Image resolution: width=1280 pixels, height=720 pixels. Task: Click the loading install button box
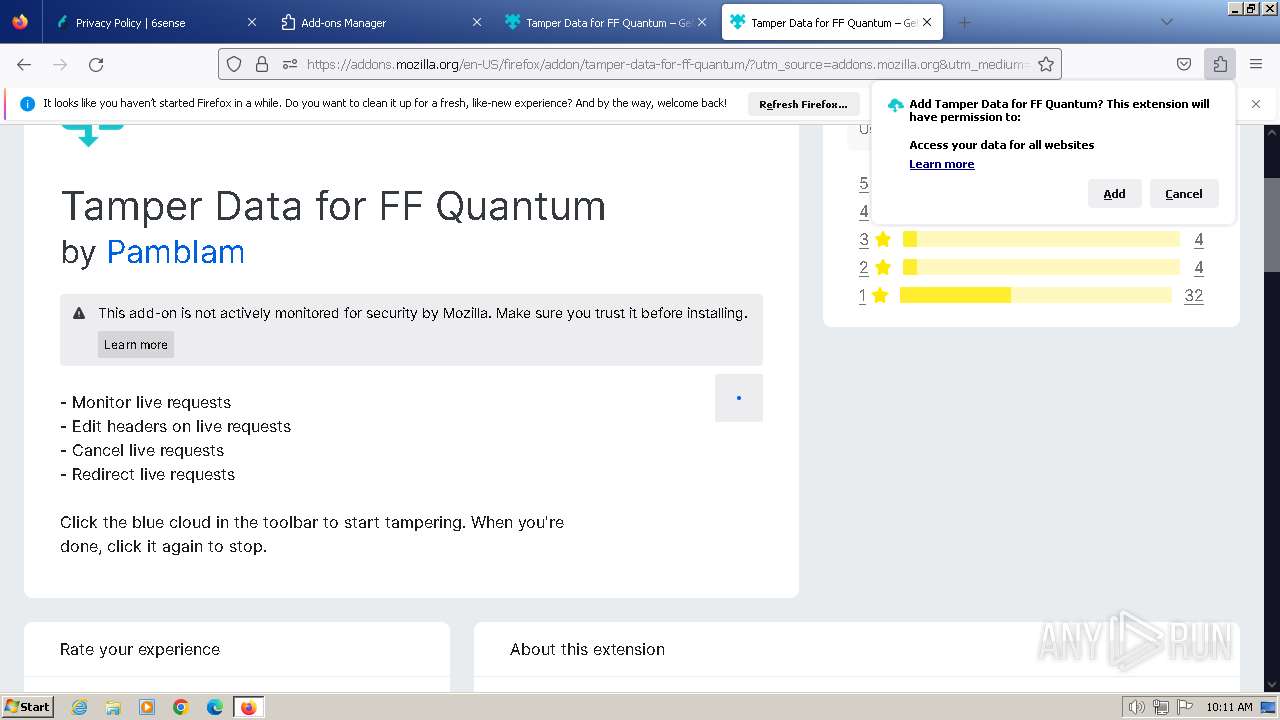tap(739, 398)
